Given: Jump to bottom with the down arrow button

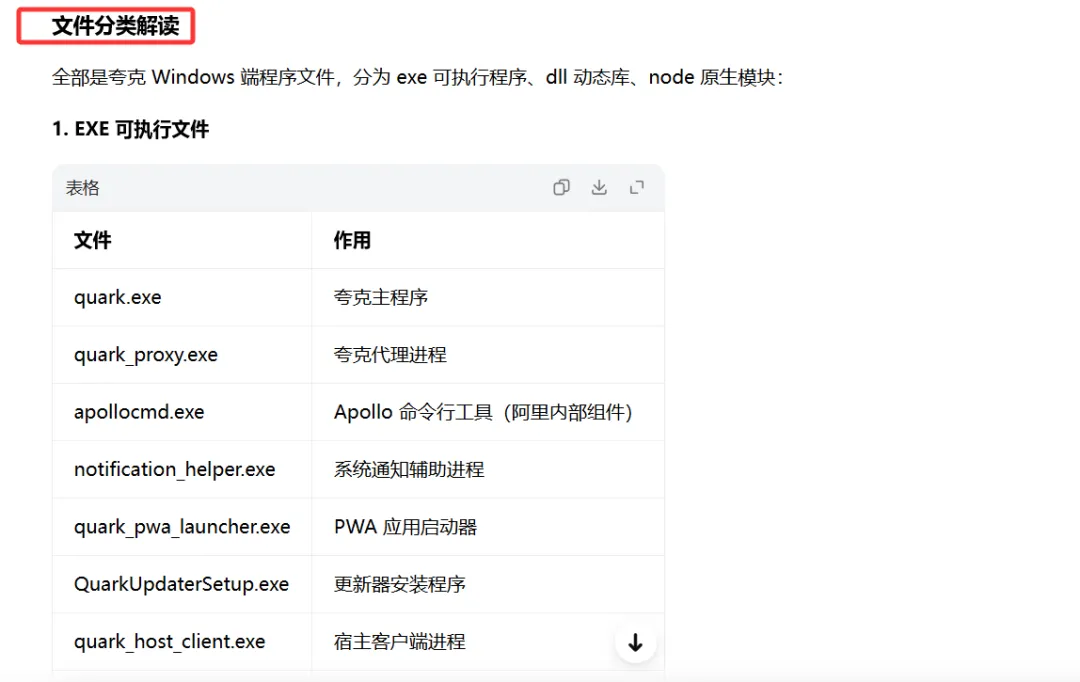Looking at the screenshot, I should (635, 643).
